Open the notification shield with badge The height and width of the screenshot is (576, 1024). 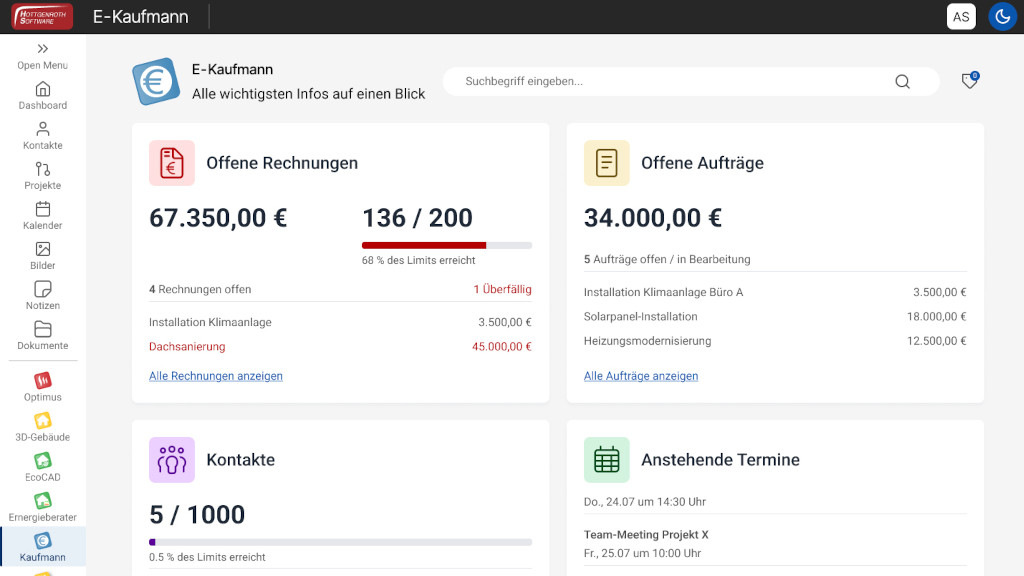click(x=968, y=81)
